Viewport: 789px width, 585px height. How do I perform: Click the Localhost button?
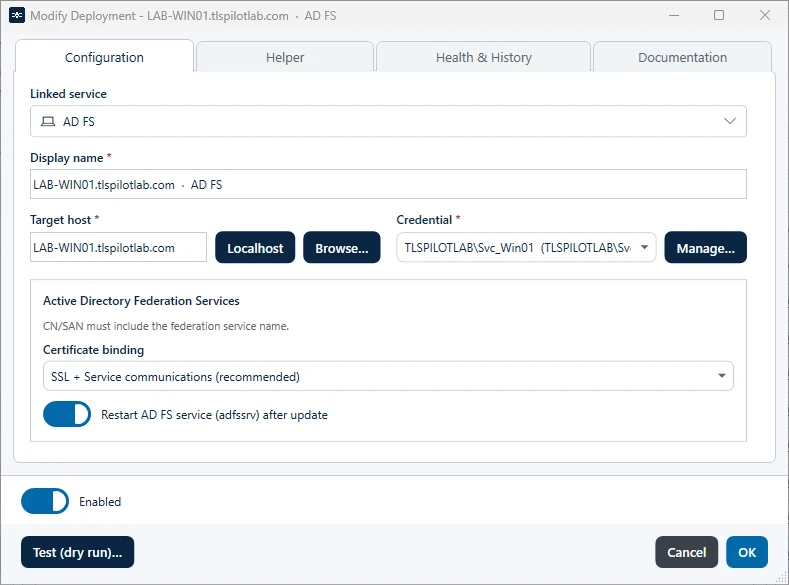click(255, 247)
